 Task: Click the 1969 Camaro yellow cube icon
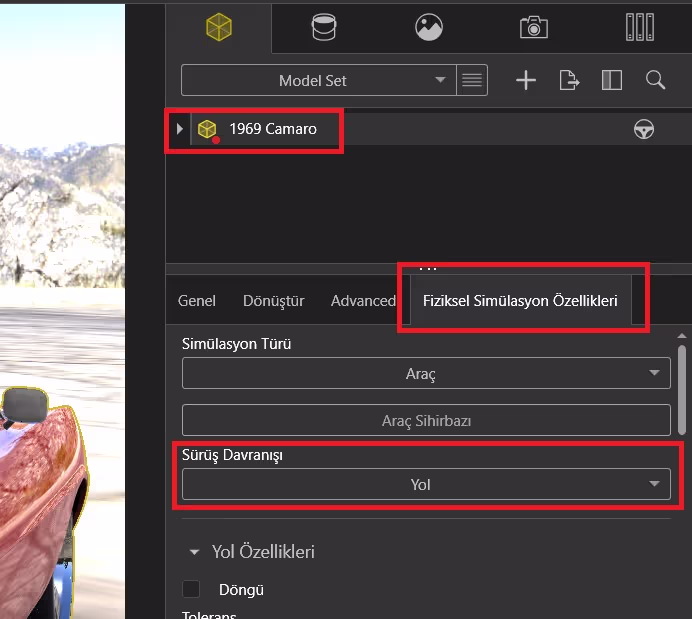point(207,129)
